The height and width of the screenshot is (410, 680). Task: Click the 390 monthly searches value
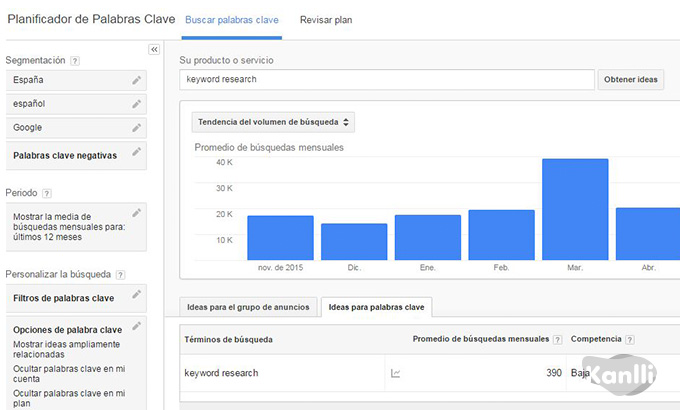tap(554, 373)
